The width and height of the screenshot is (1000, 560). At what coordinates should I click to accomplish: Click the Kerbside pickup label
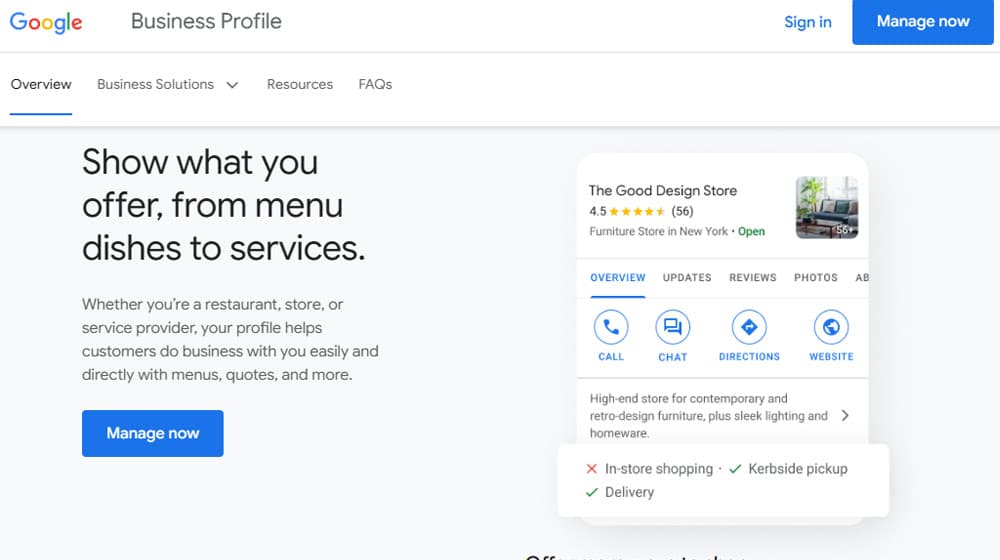[x=798, y=469]
